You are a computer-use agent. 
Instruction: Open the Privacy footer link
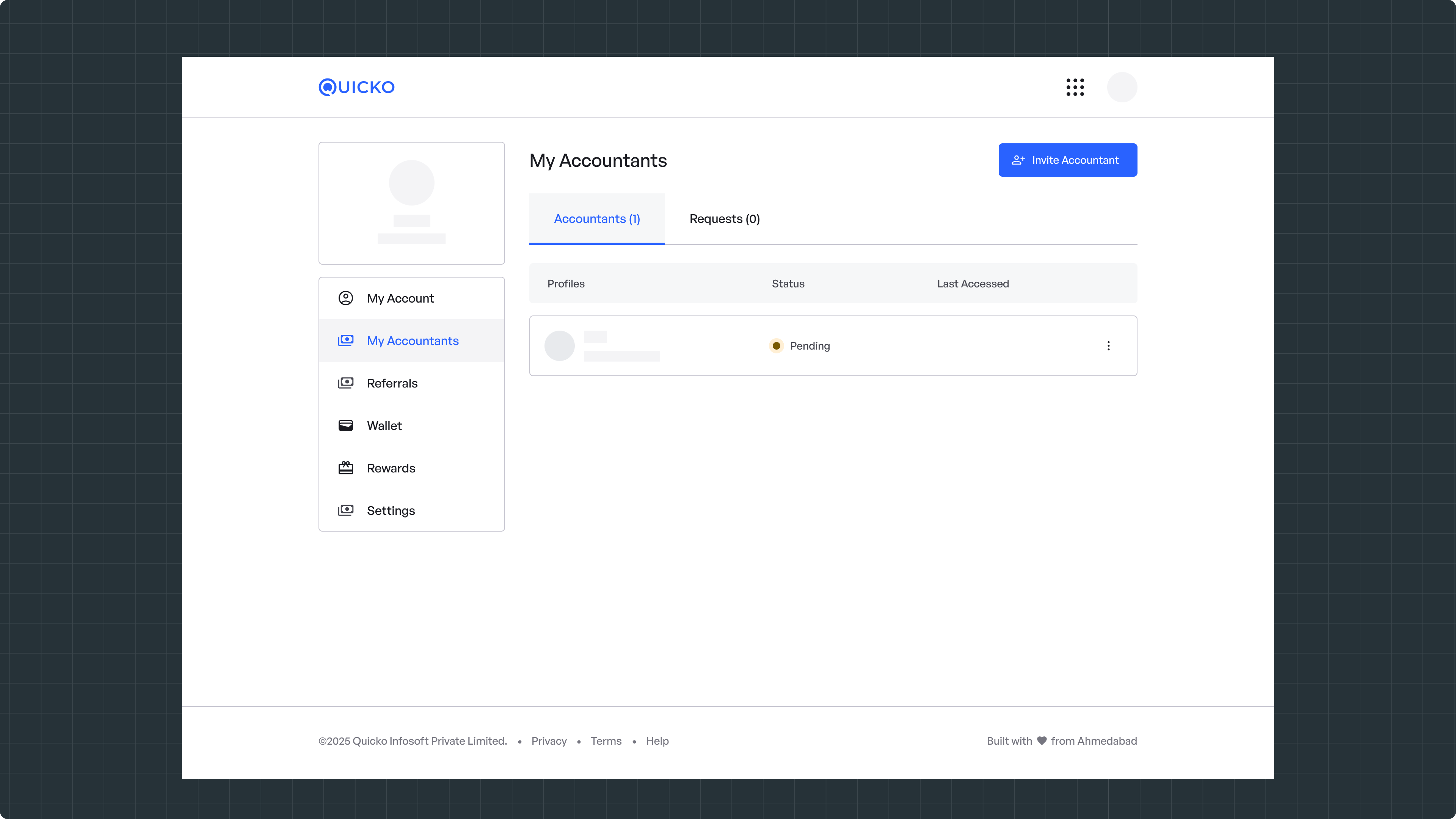(x=549, y=741)
